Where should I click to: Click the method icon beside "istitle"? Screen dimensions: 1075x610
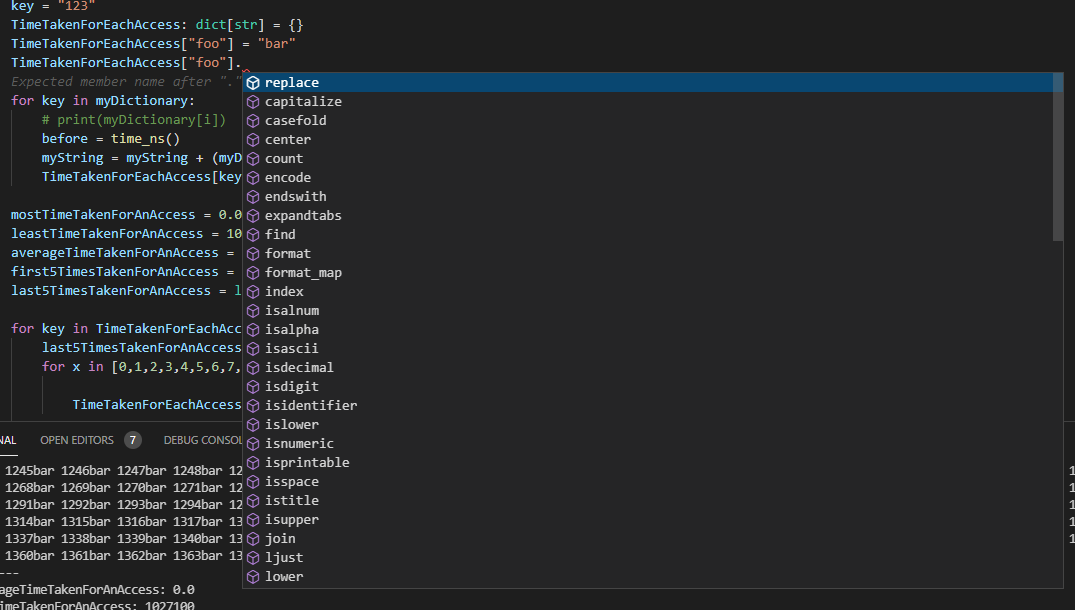[x=252, y=500]
